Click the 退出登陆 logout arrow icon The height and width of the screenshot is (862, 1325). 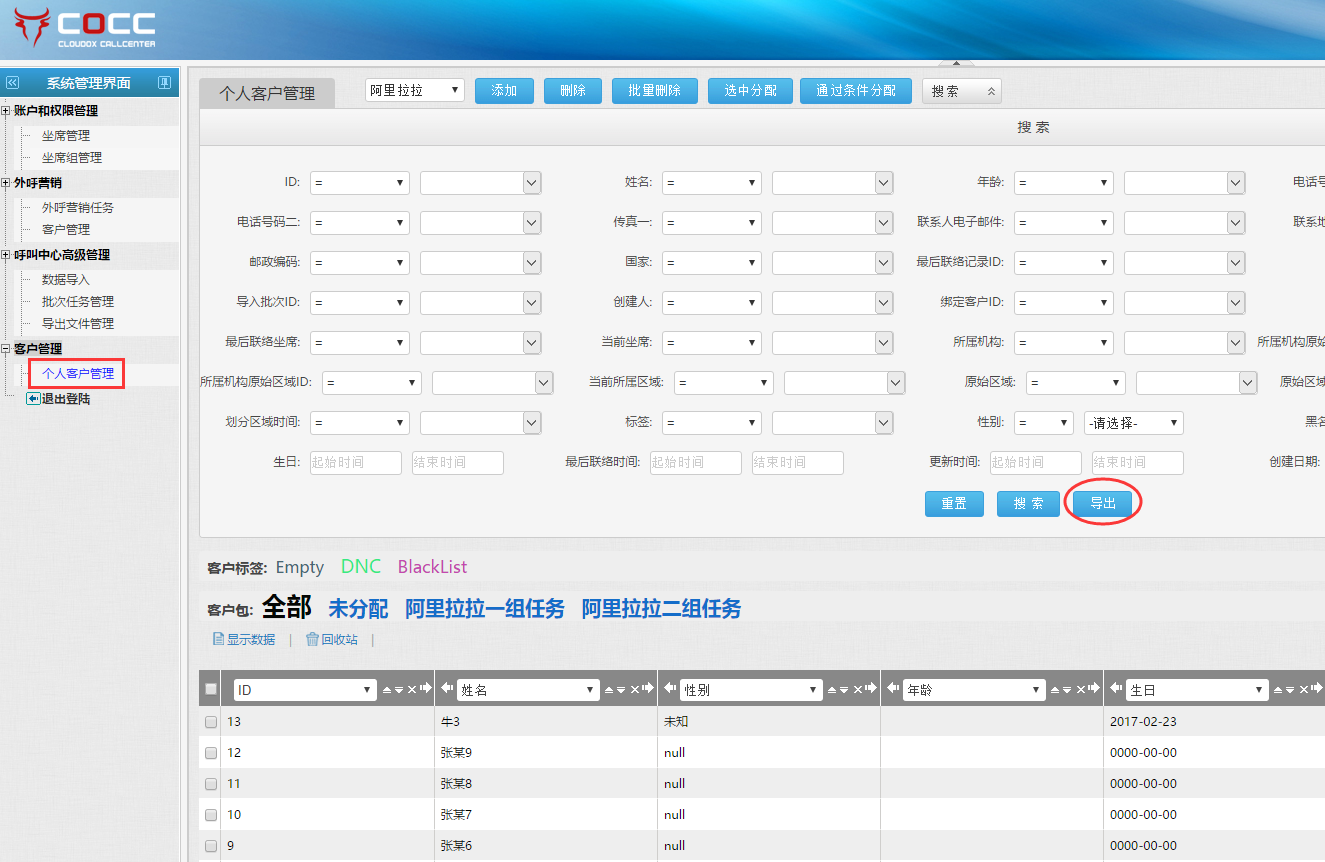[33, 398]
